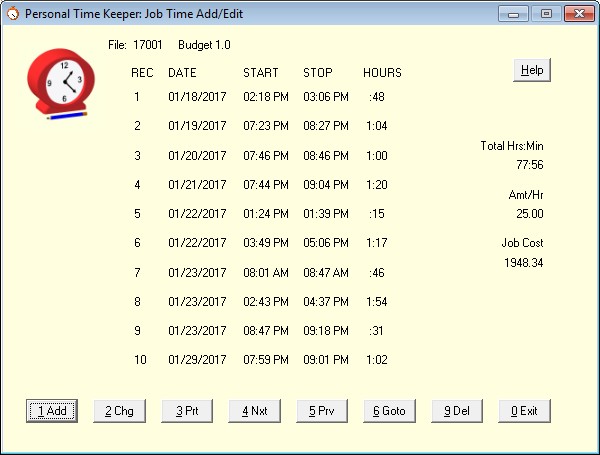Click hours value :46
This screenshot has width=600, height=455.
coord(377,273)
